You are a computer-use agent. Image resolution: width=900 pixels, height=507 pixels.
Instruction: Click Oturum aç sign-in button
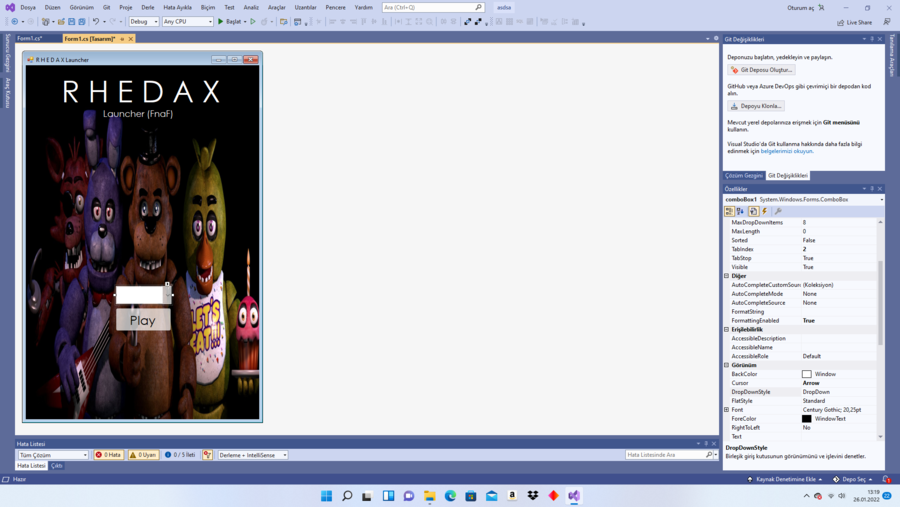pos(806,8)
